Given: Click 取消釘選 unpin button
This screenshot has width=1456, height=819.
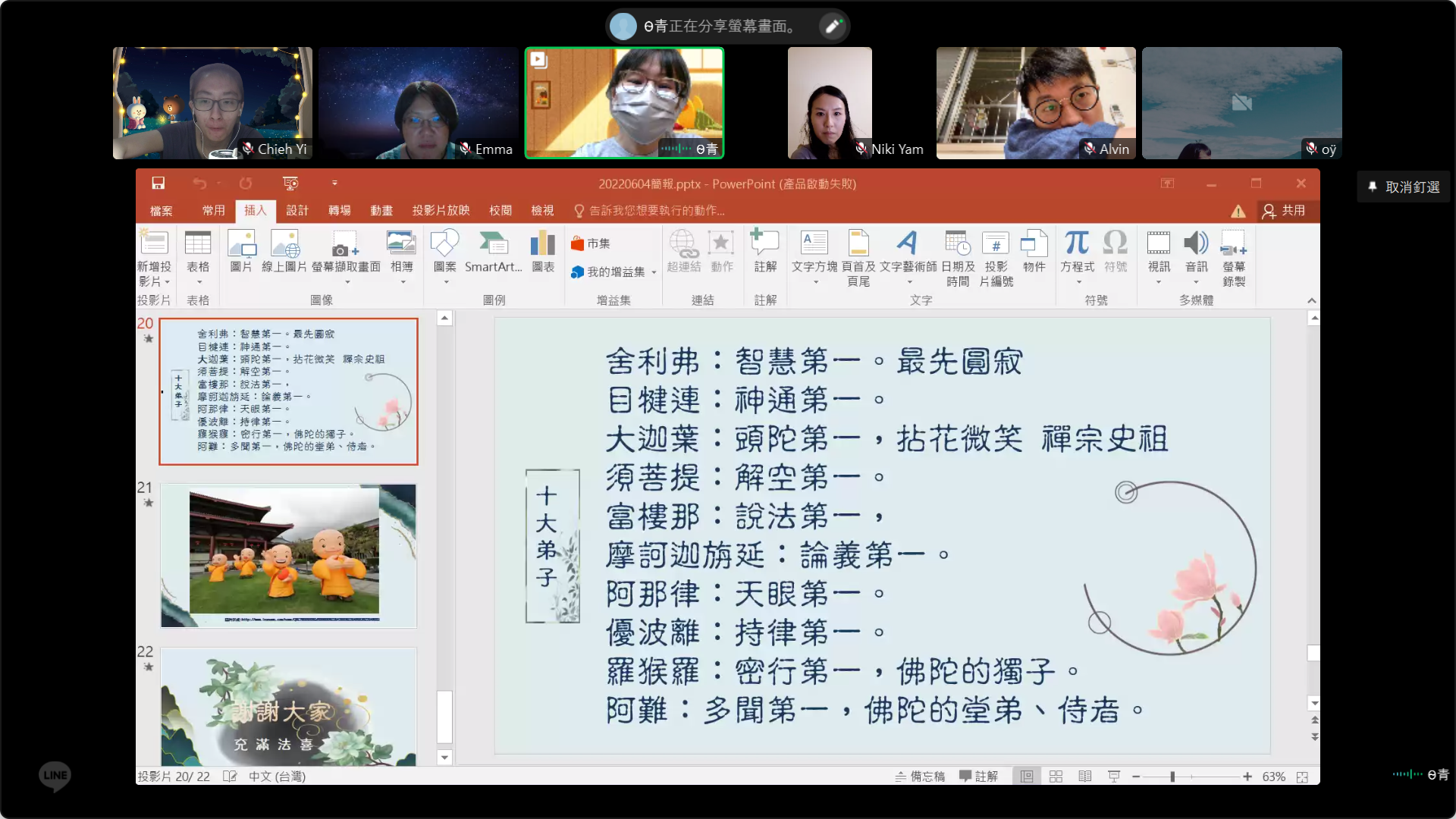Looking at the screenshot, I should [1404, 187].
